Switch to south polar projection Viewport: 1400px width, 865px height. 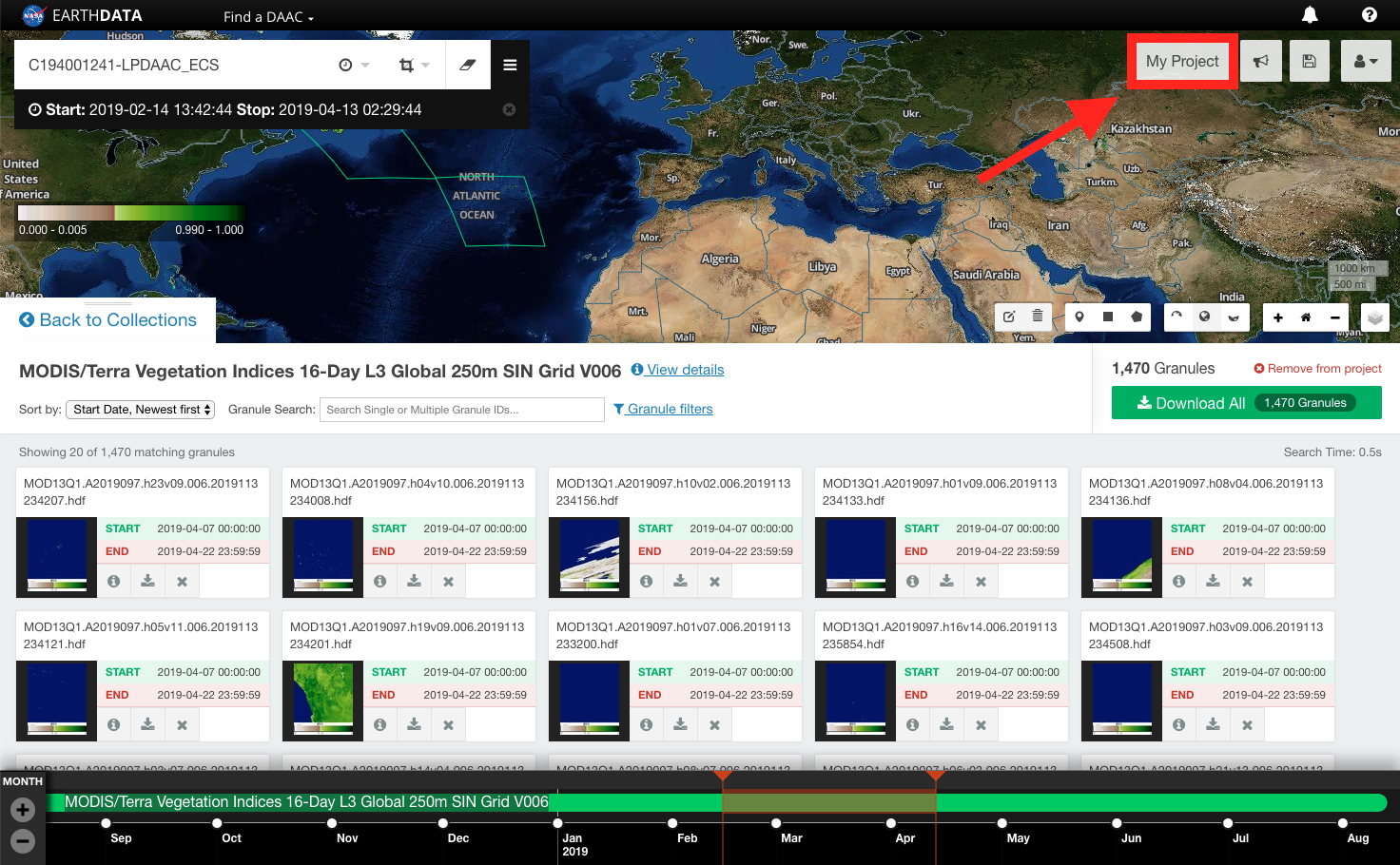[1234, 317]
